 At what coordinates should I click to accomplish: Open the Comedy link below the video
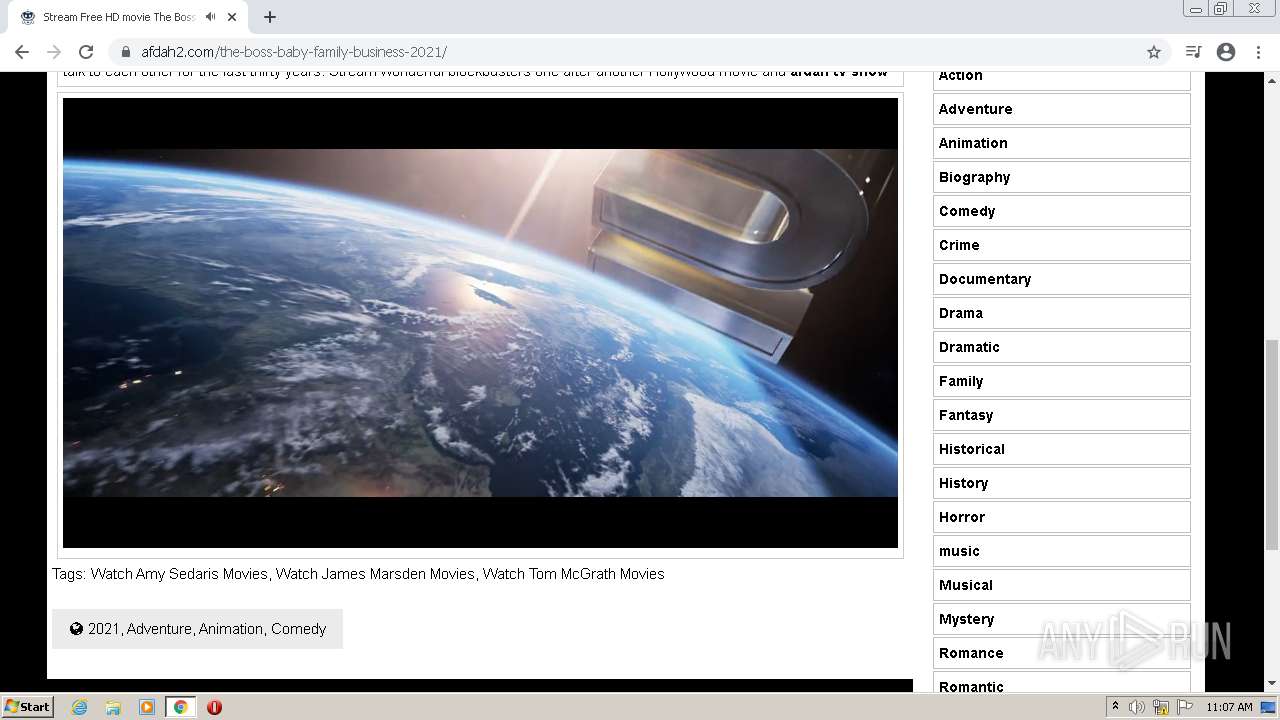coord(299,629)
